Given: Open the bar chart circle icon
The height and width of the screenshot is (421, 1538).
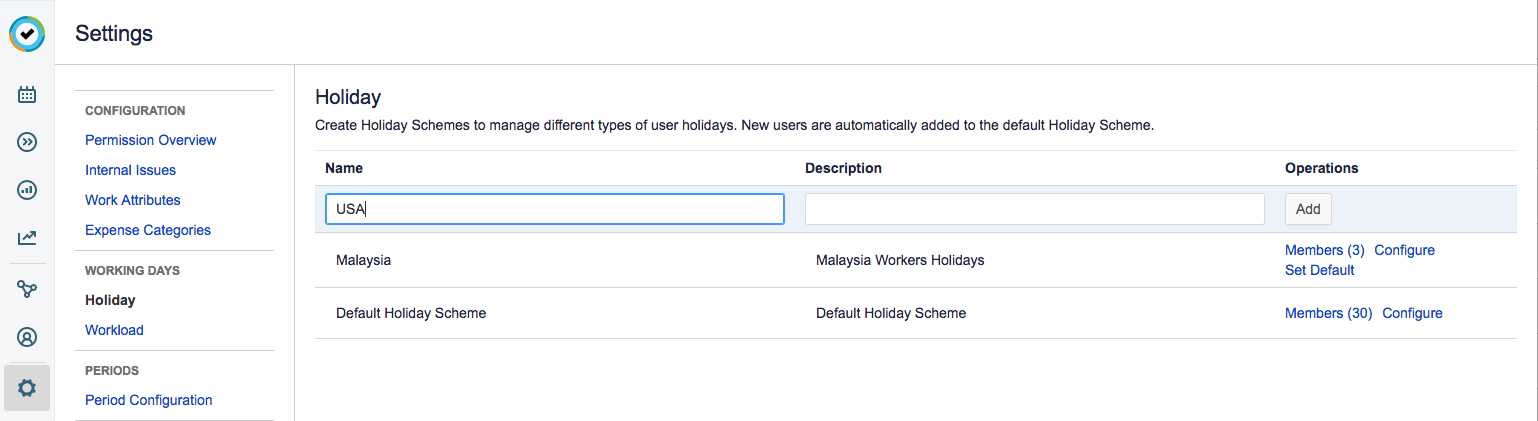Looking at the screenshot, I should (x=27, y=189).
